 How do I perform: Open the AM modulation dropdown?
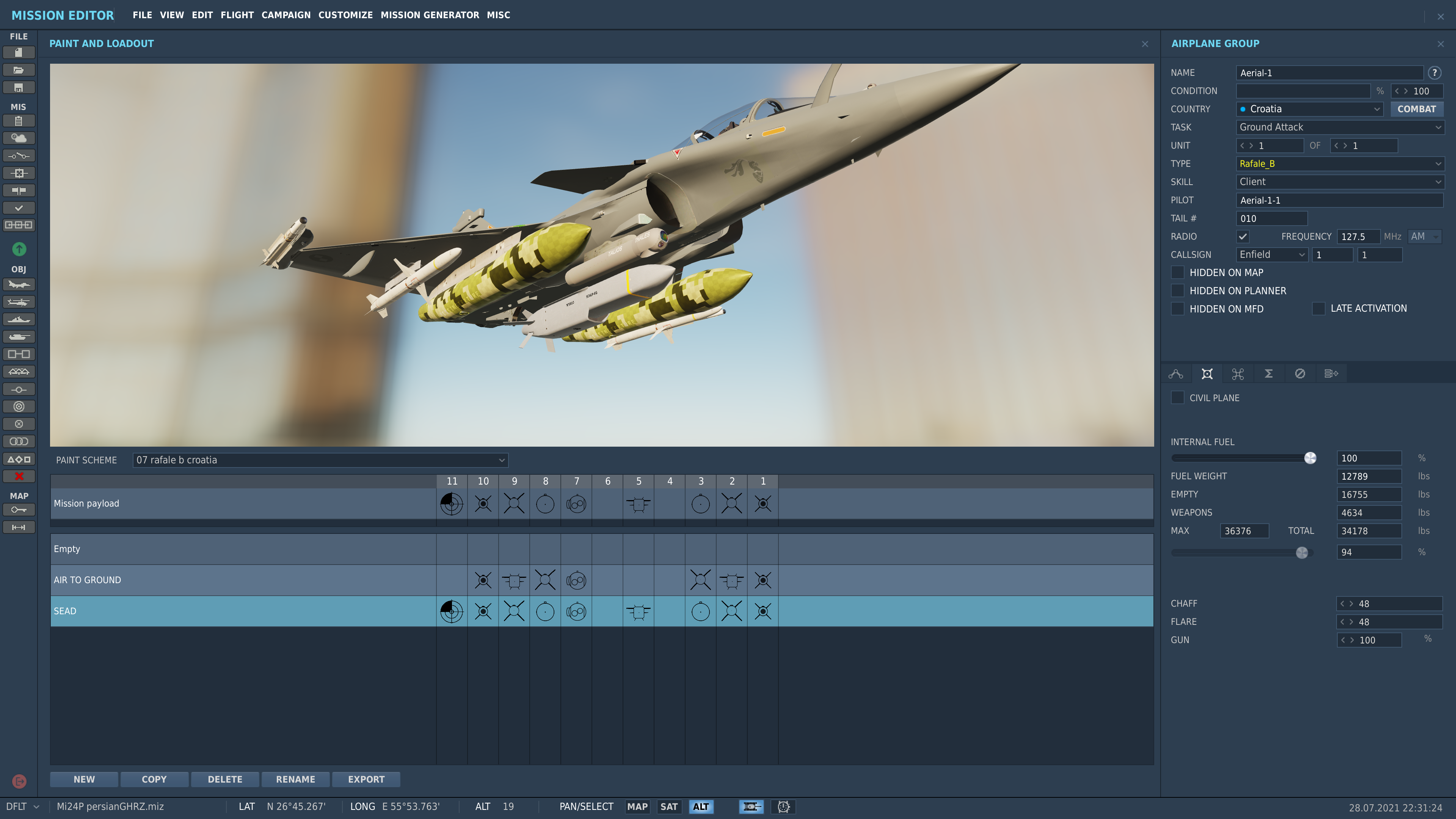pos(1425,236)
